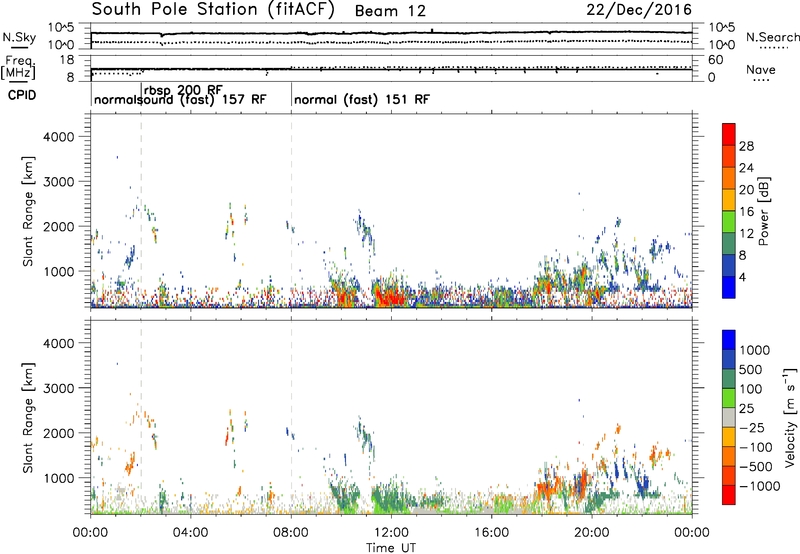The image size is (800, 554).
Task: Click the dashed CPID marker line at 02:00 in the velocity panel
Action: (x=141, y=417)
